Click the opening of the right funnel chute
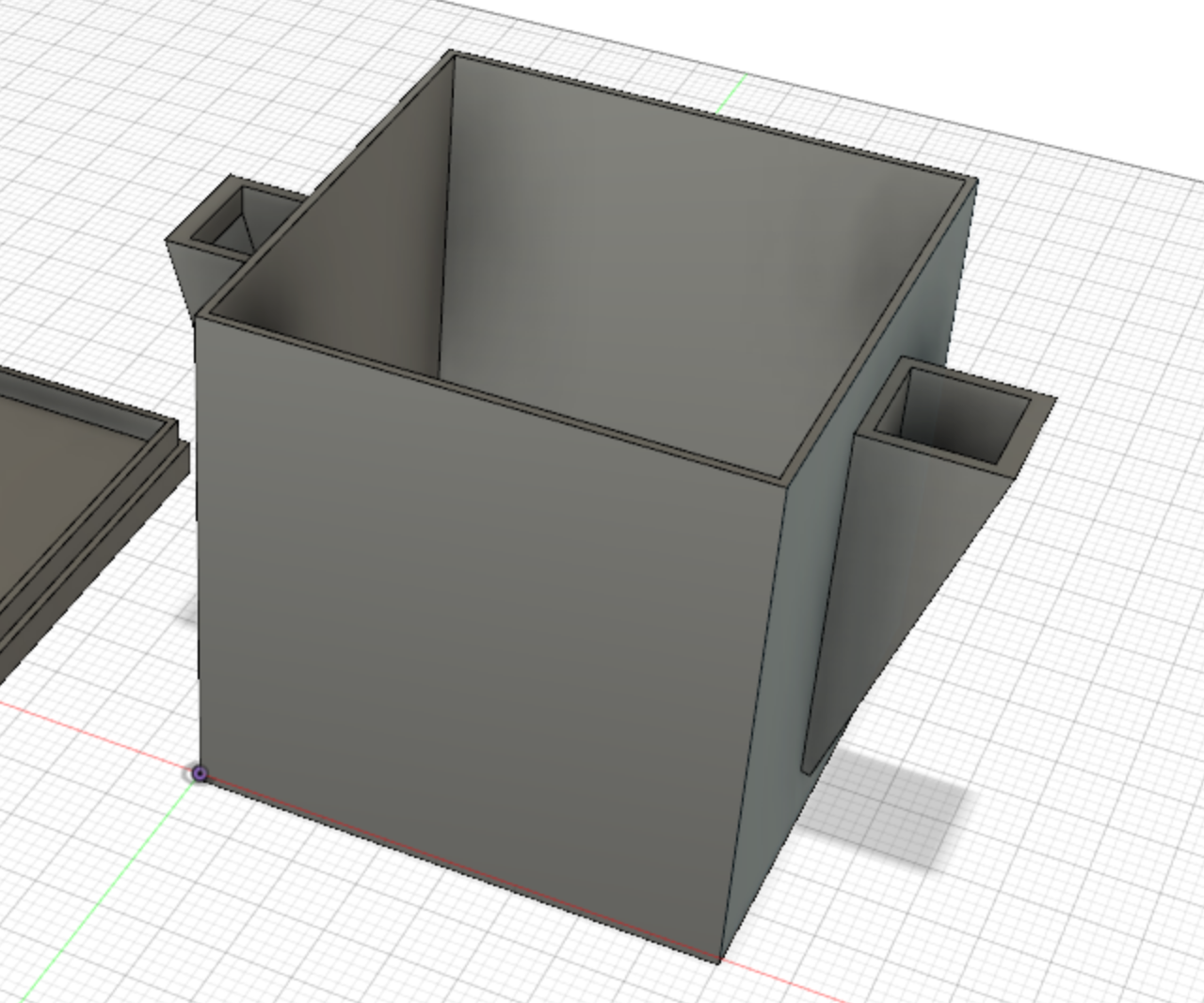Viewport: 1204px width, 1003px height. [951, 414]
